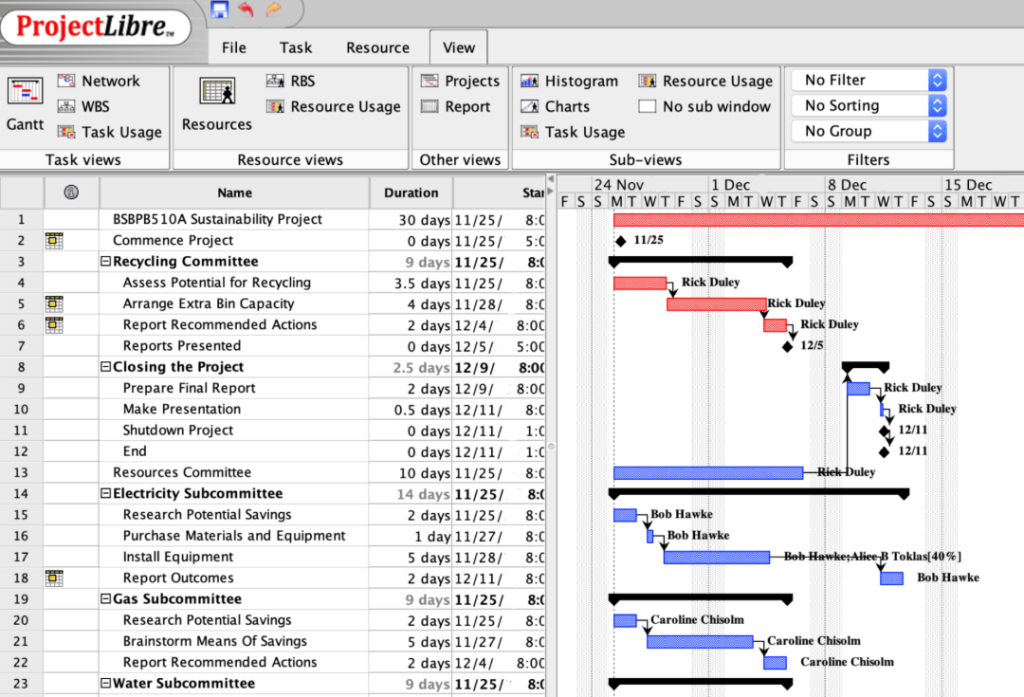Viewport: 1024px width, 697px height.
Task: Click the Name column header
Action: (x=234, y=193)
